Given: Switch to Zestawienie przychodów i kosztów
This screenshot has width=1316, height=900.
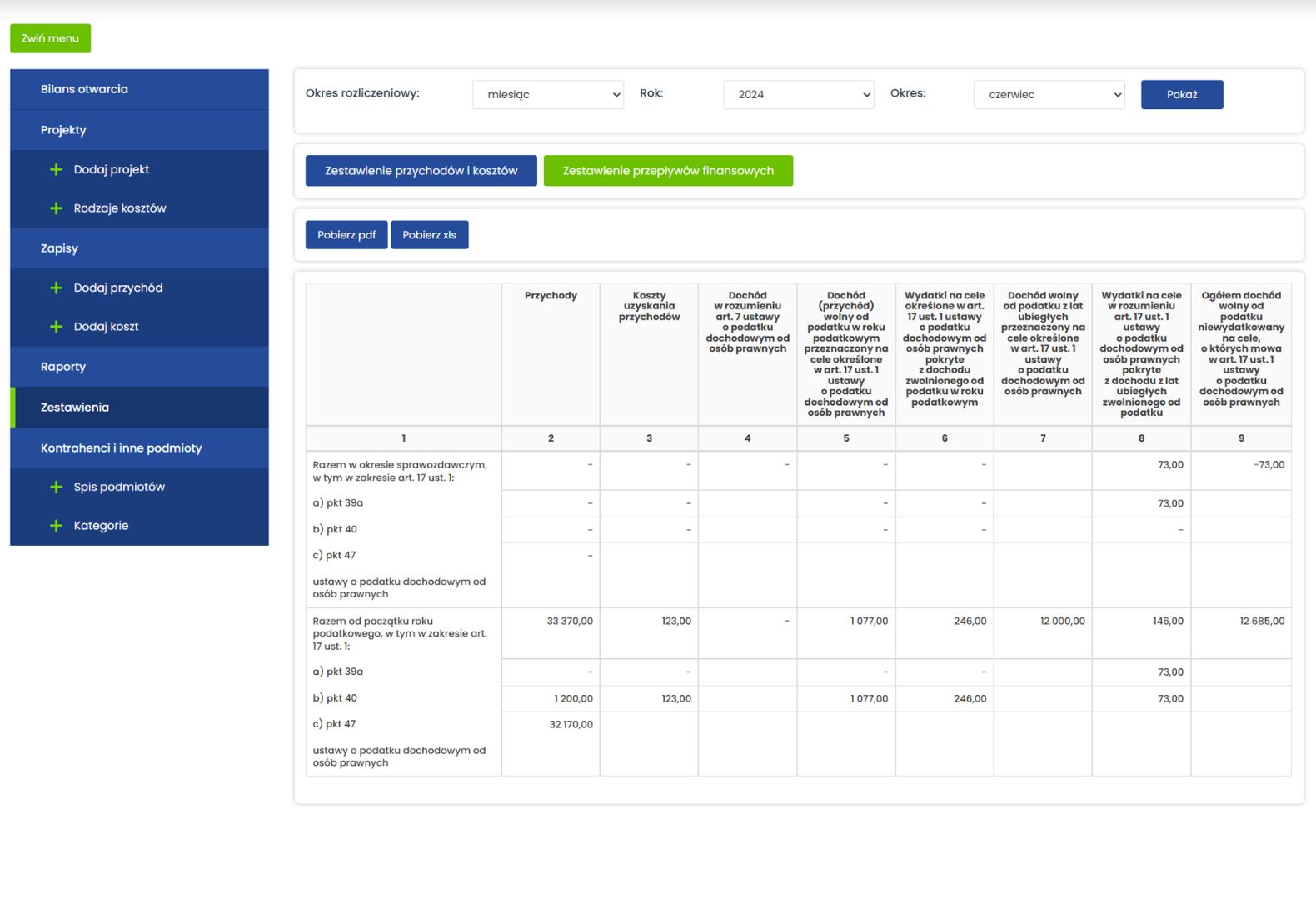Looking at the screenshot, I should pos(421,171).
